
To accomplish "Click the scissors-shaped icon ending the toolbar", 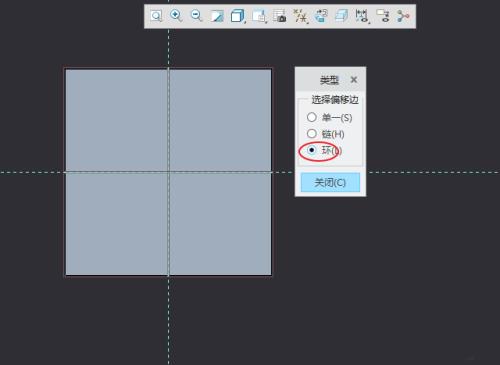I will pos(403,16).
